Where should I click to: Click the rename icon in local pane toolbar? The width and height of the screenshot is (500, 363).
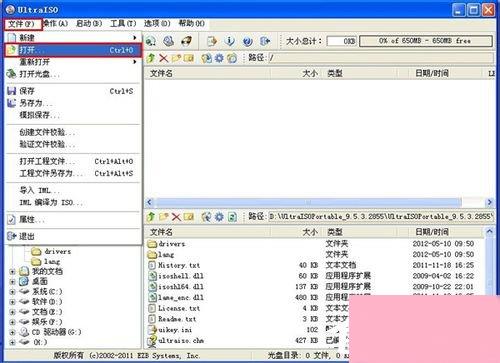189,217
